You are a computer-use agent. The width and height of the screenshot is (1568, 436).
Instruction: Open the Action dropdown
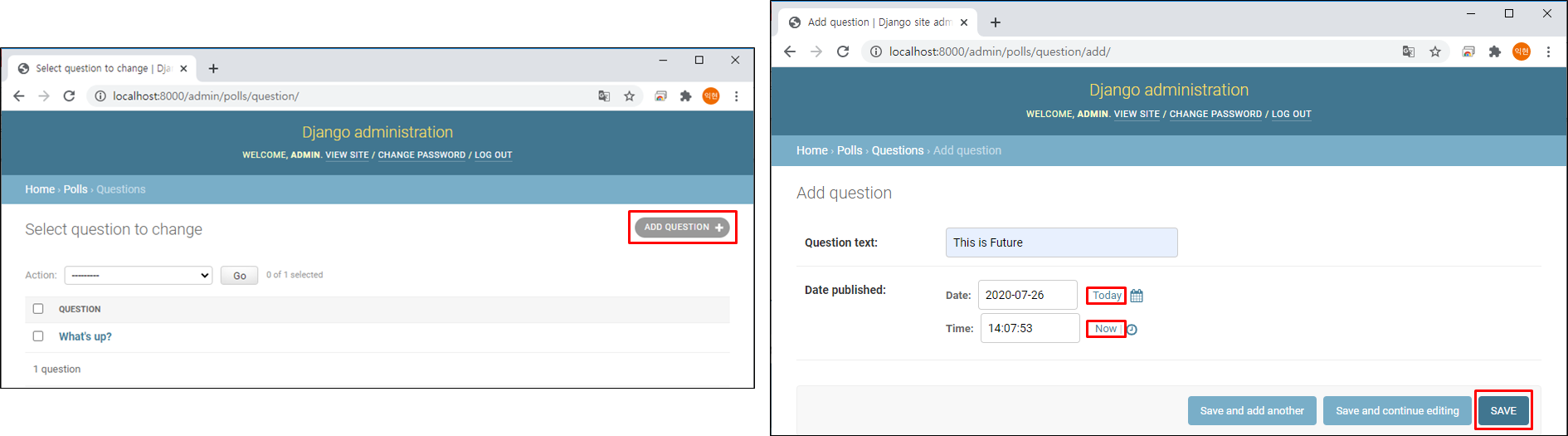[x=139, y=275]
